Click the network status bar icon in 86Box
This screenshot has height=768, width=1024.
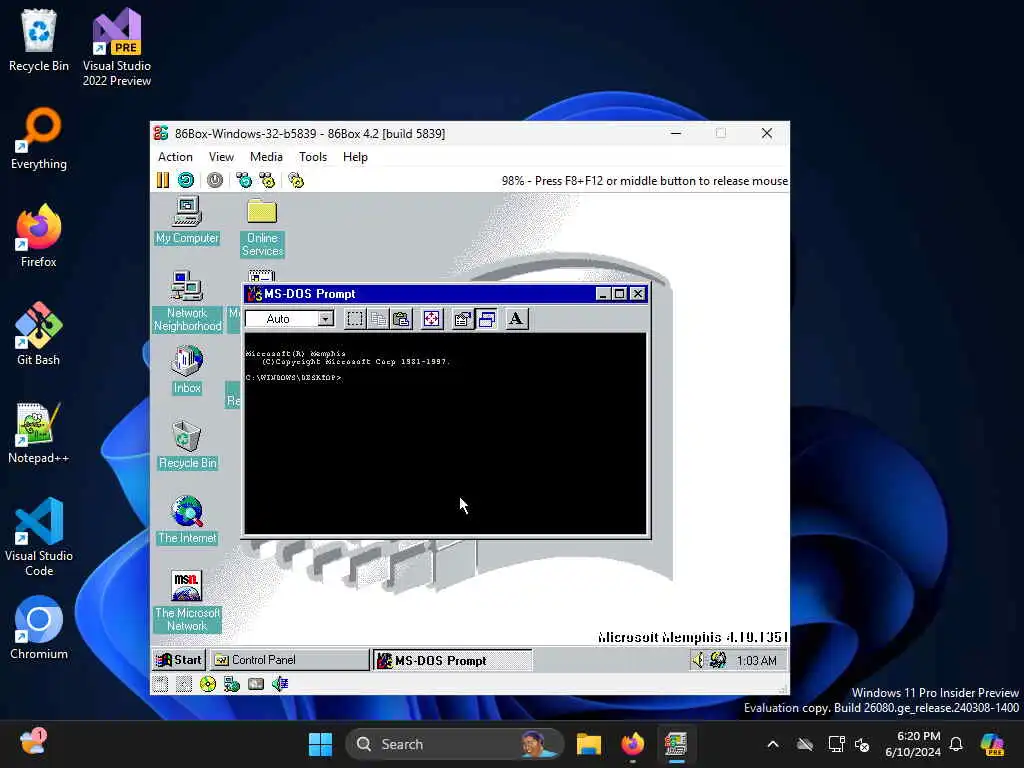[232, 684]
